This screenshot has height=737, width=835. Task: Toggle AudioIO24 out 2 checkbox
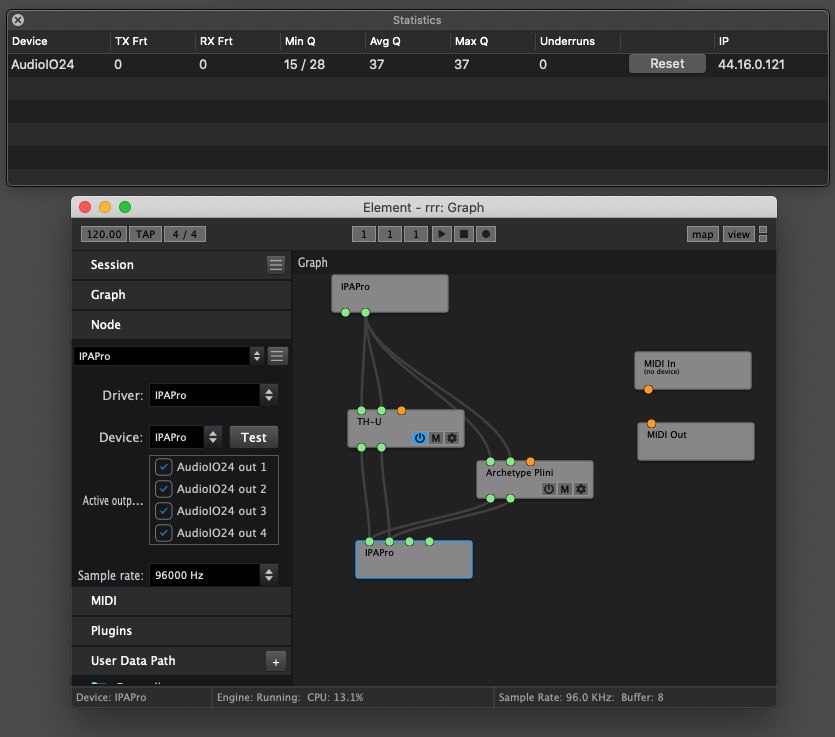coord(163,489)
